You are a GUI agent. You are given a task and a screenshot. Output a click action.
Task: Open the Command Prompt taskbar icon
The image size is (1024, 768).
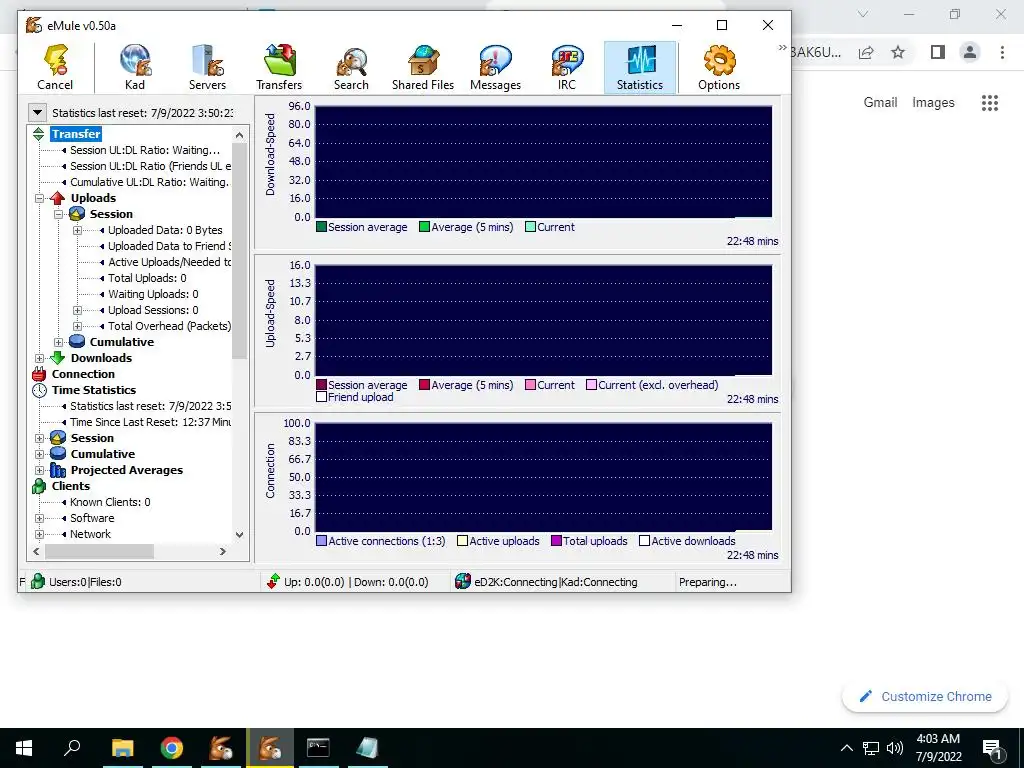tap(318, 748)
